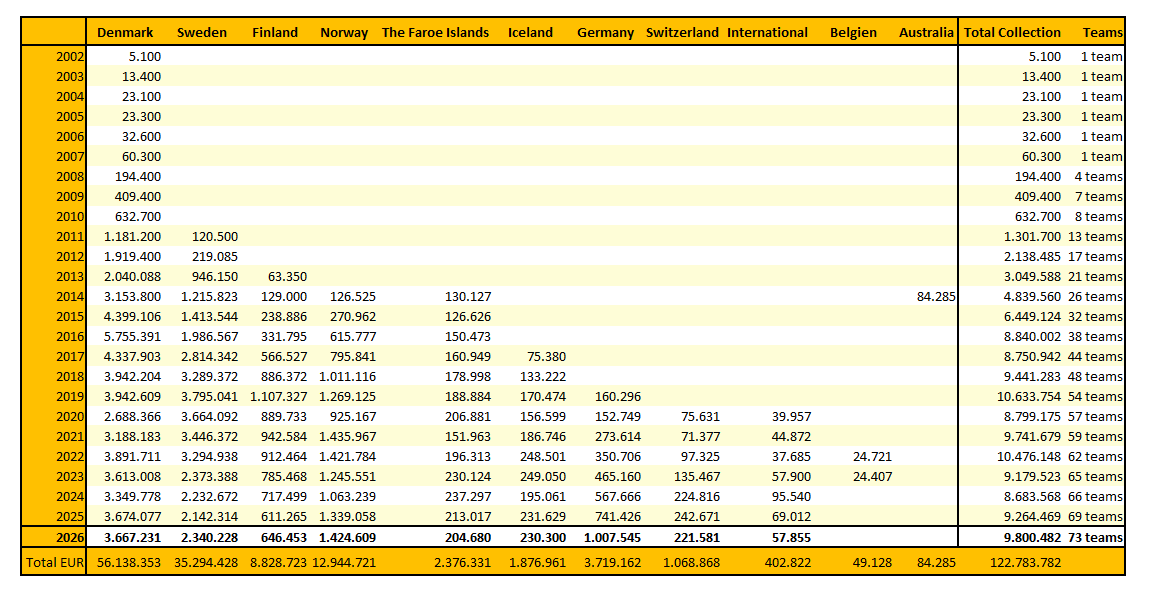Image resolution: width=1149 pixels, height=615 pixels.
Task: Select Switzerland 2020 value 75.631
Action: point(700,417)
